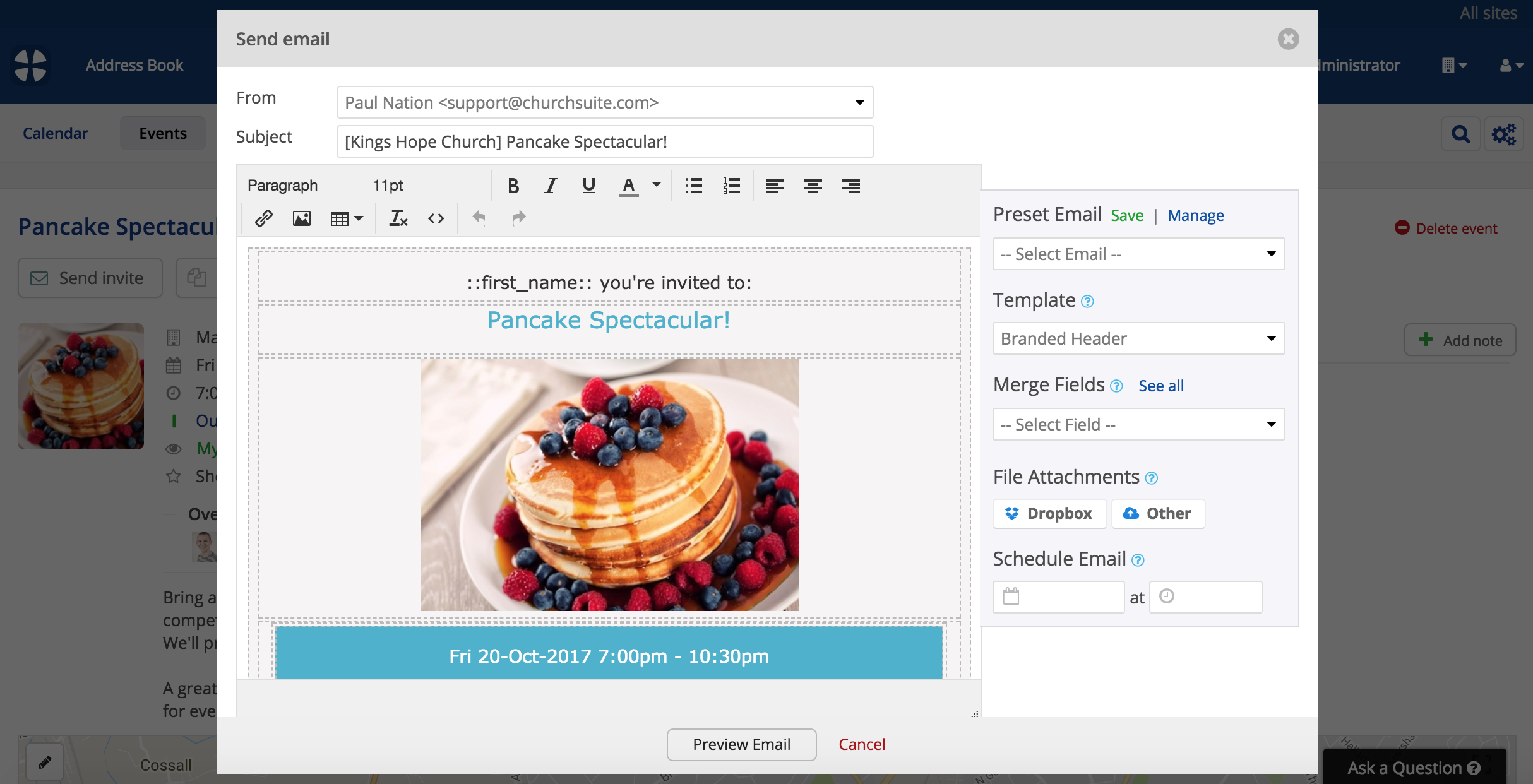Toggle italic text formatting
1533x784 pixels.
551,186
